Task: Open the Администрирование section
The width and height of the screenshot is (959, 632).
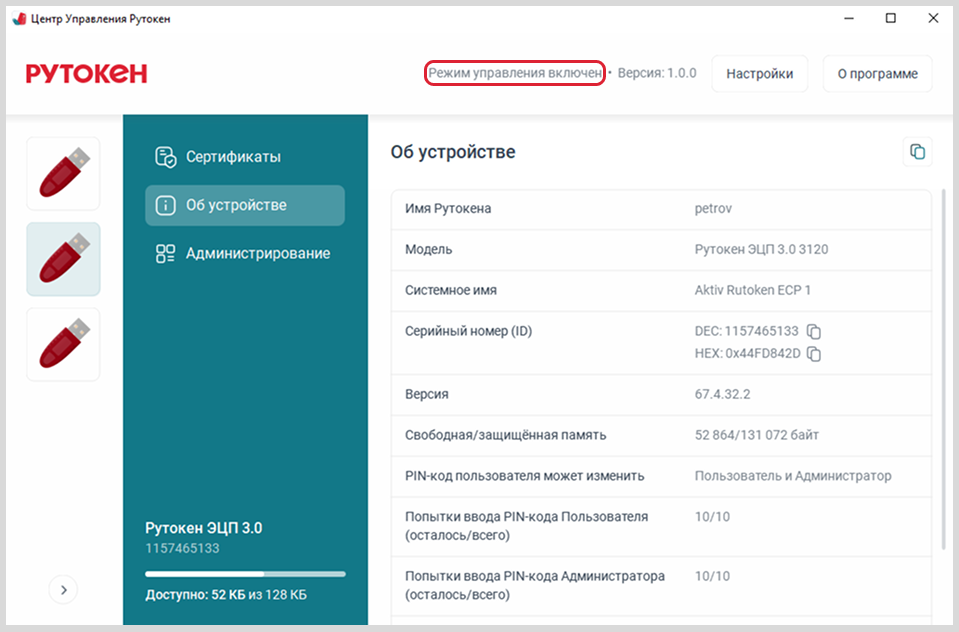Action: tap(257, 254)
